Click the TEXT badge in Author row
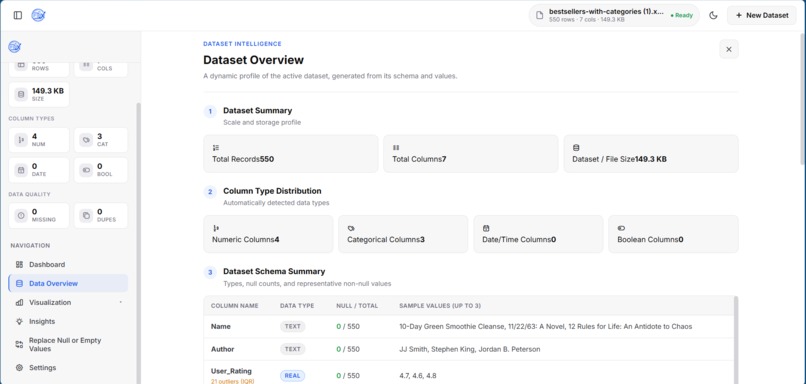 tap(292, 349)
